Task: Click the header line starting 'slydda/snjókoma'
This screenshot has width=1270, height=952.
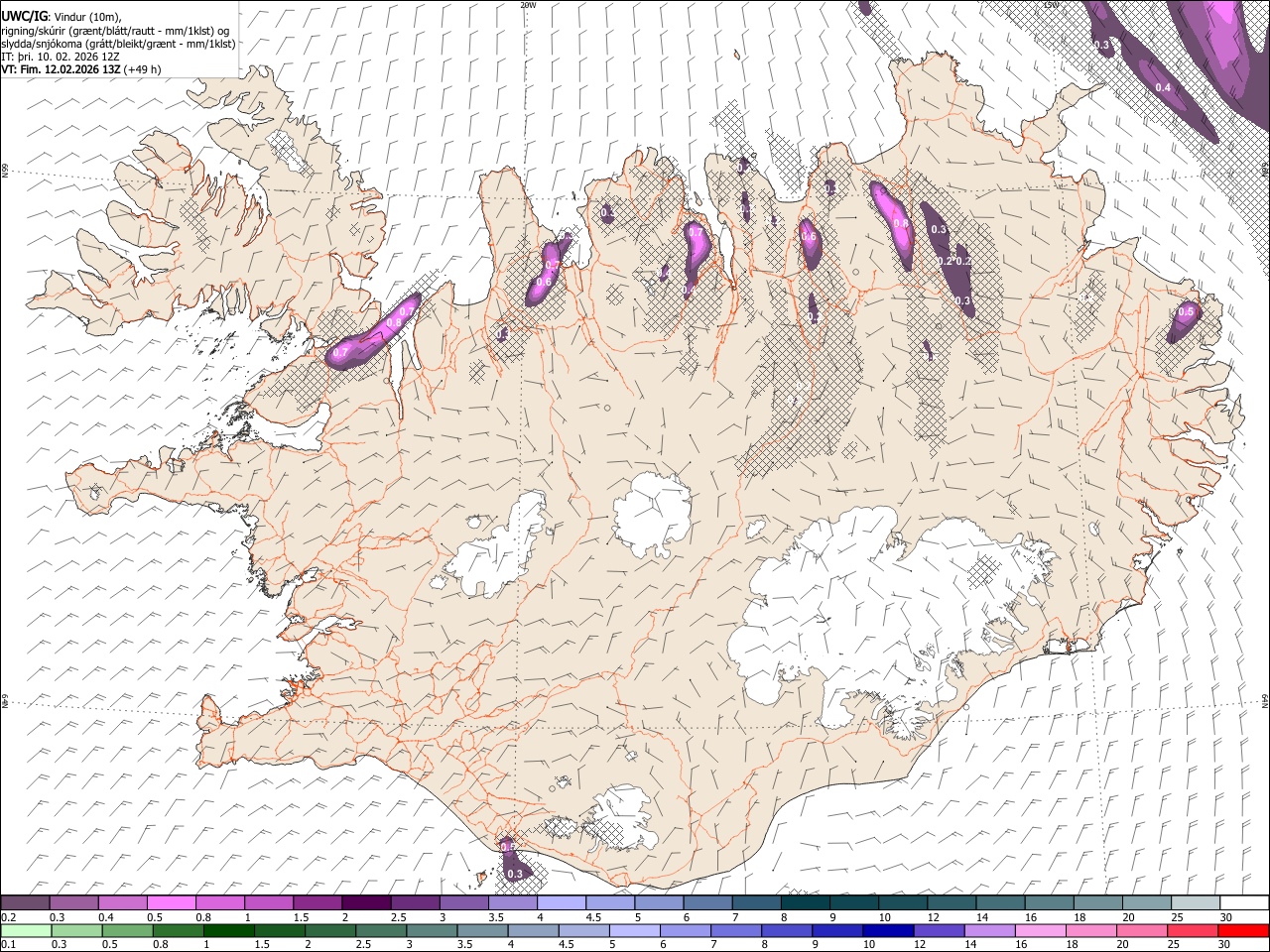Action: point(118,44)
